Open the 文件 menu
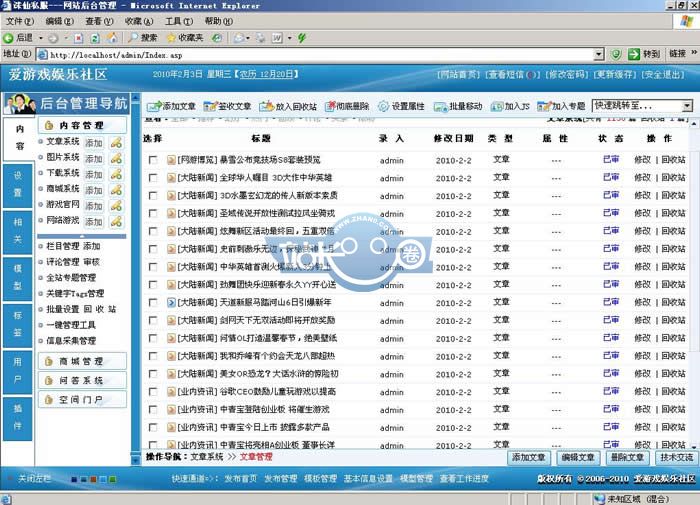The image size is (700, 505). click(x=20, y=21)
